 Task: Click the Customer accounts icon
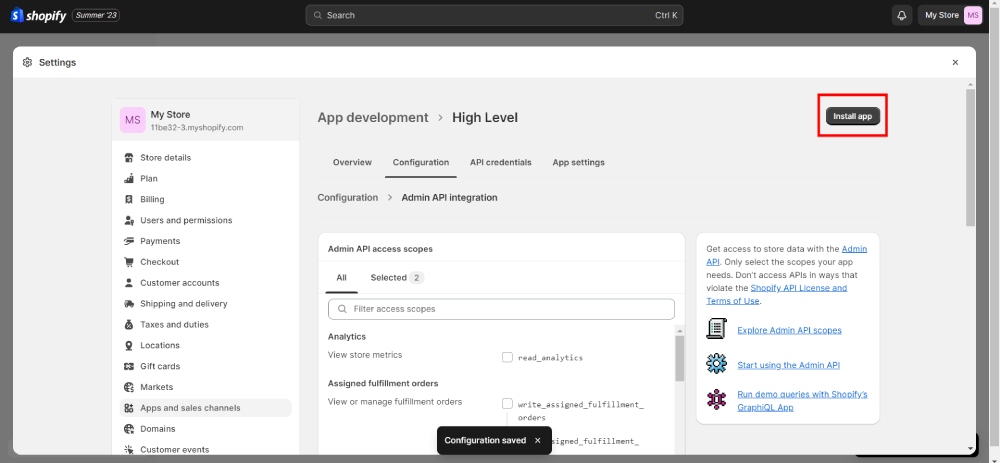tap(129, 283)
